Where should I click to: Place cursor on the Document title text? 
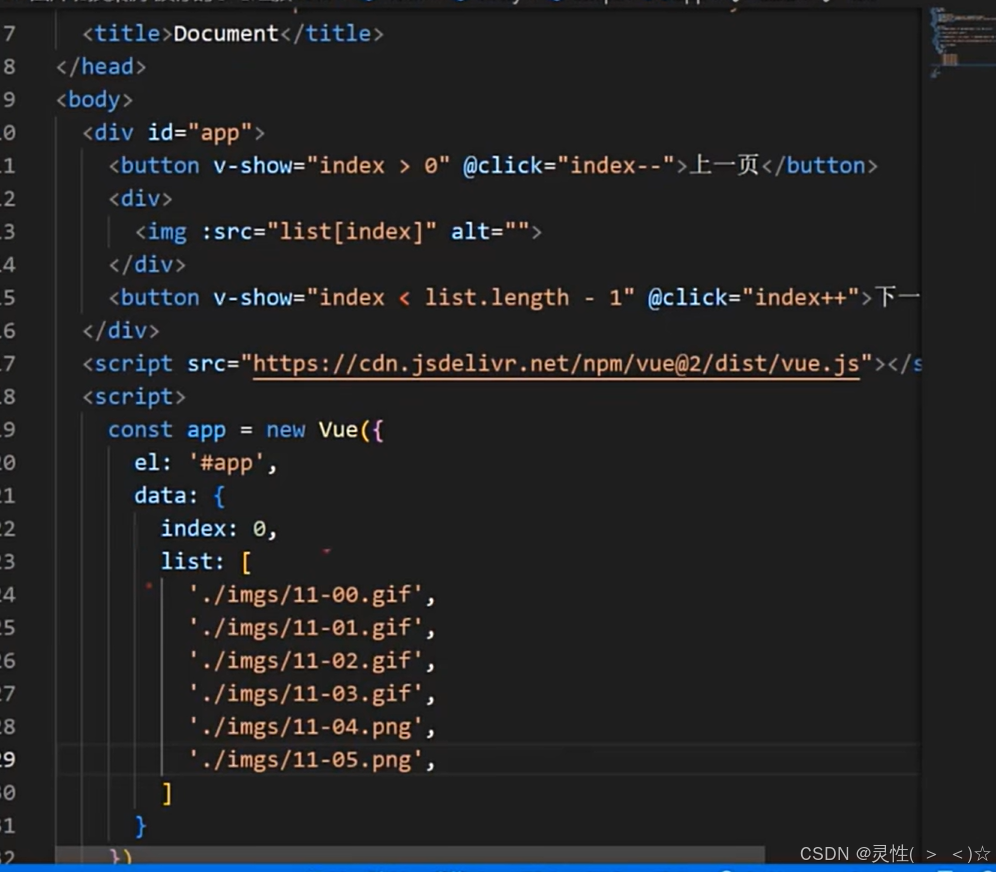[225, 33]
